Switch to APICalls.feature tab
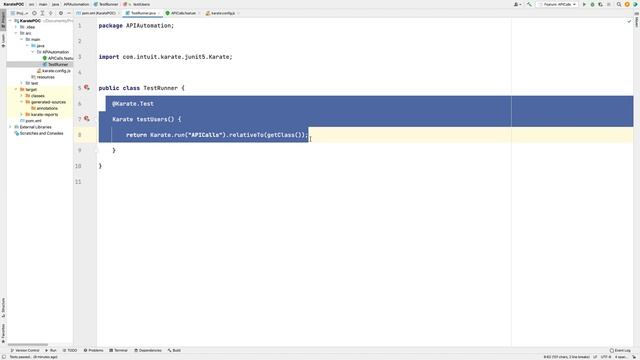The height and width of the screenshot is (360, 640). click(182, 13)
